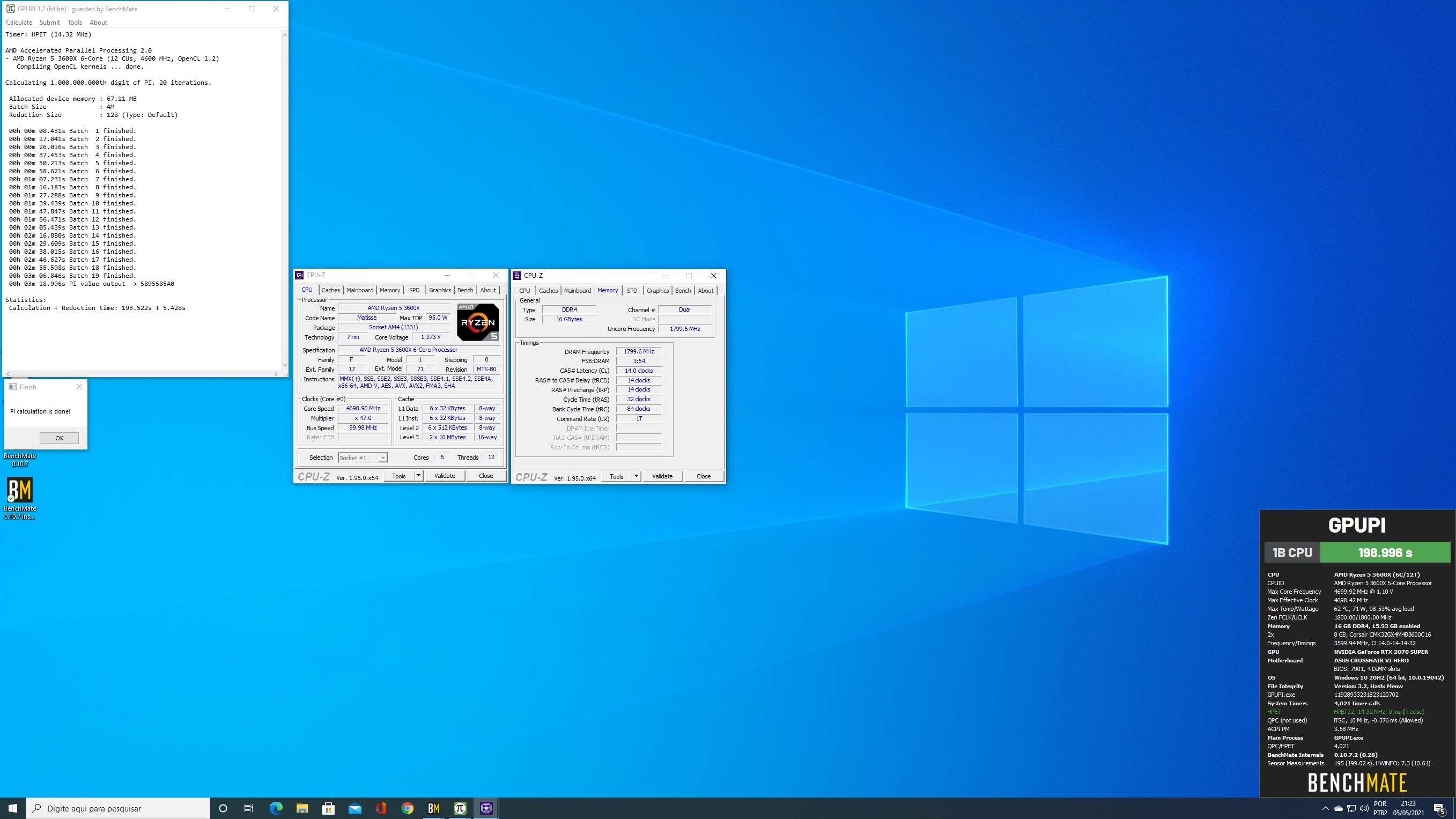This screenshot has width=1456, height=819.
Task: Click the CPU-Z CPU window title icon
Action: [x=300, y=275]
